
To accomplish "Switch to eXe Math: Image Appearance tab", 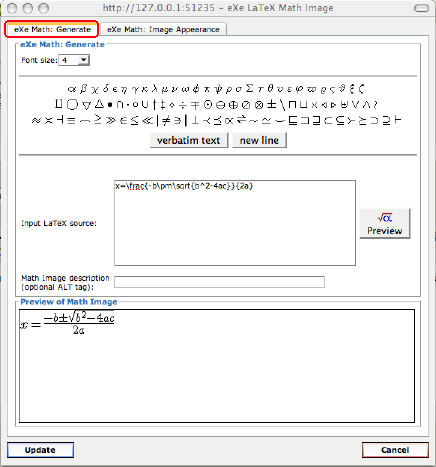I will pyautogui.click(x=163, y=30).
